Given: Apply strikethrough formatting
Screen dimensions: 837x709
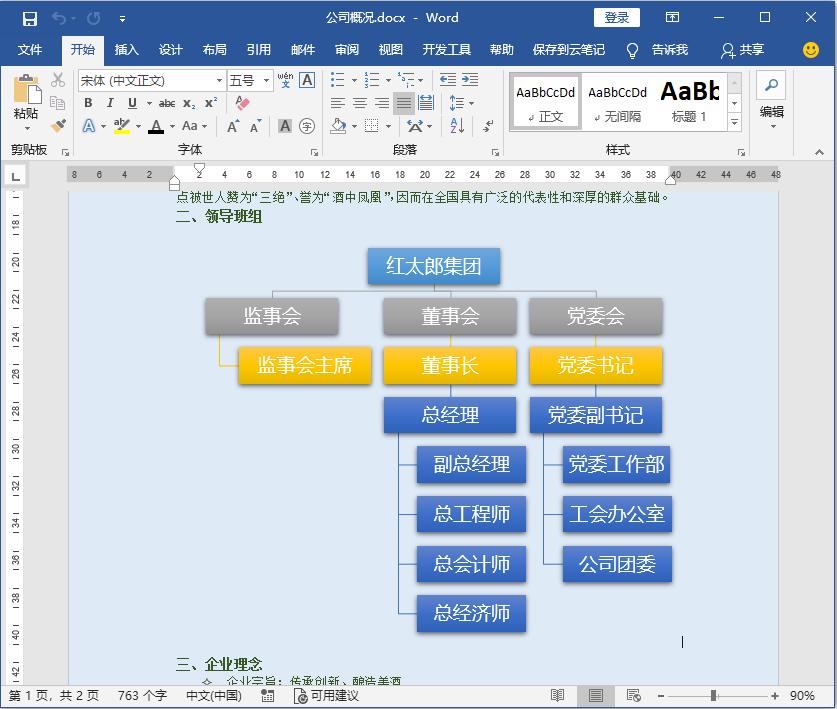Looking at the screenshot, I should click(167, 102).
